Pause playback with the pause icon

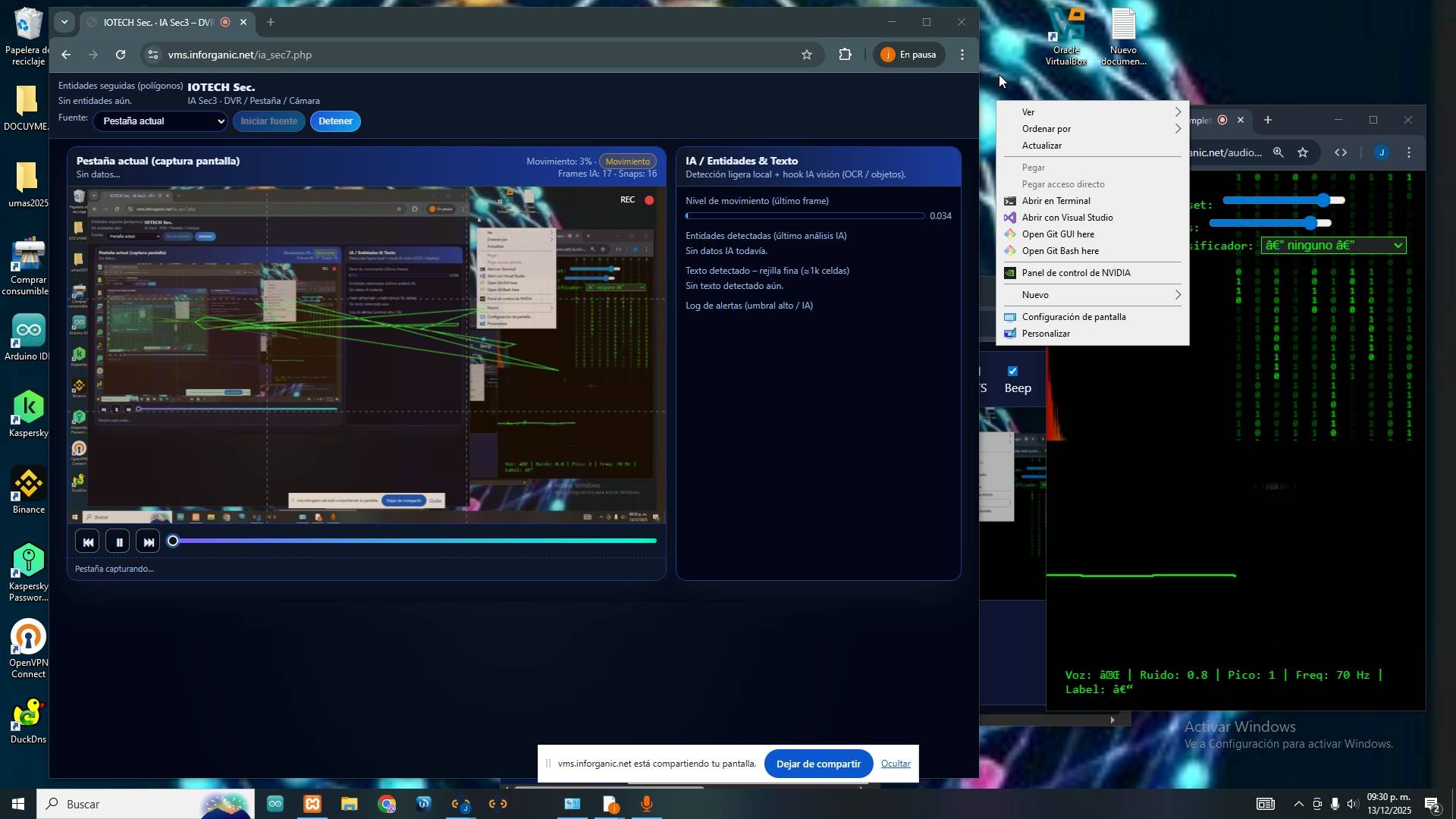point(118,542)
